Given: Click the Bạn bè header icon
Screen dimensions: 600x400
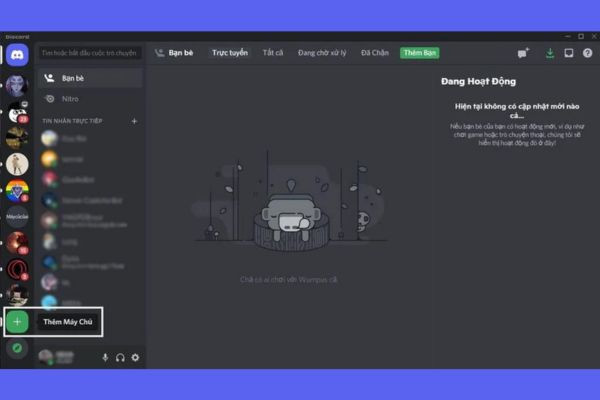Looking at the screenshot, I should pos(159,53).
